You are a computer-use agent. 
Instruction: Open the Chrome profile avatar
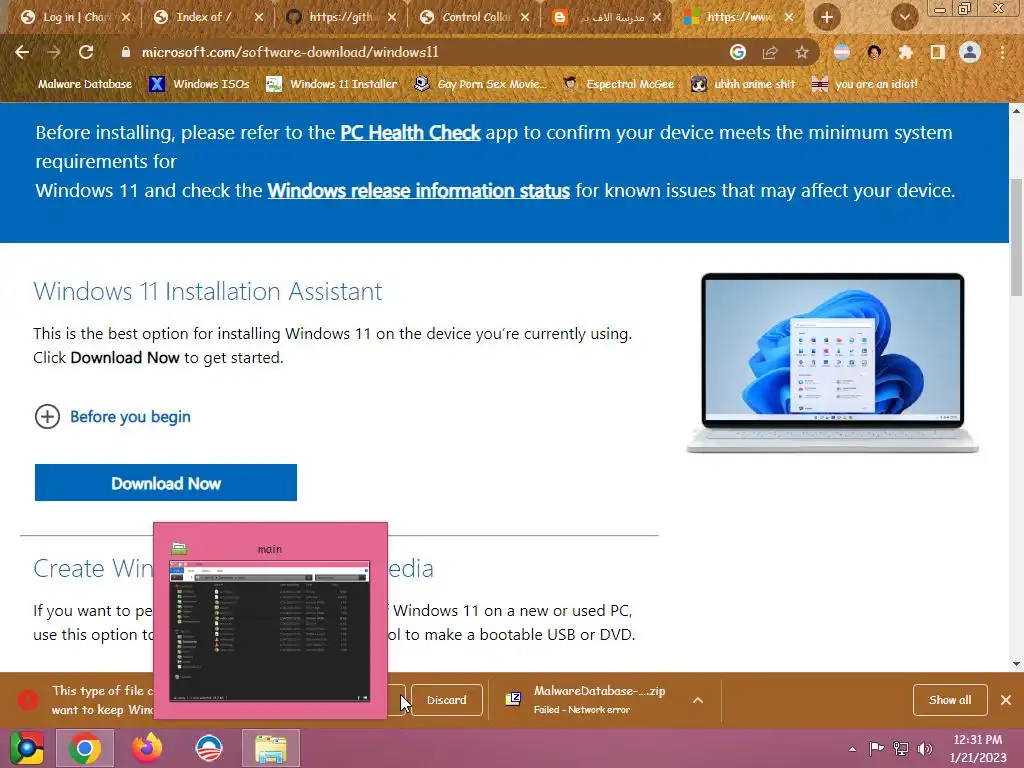970,52
